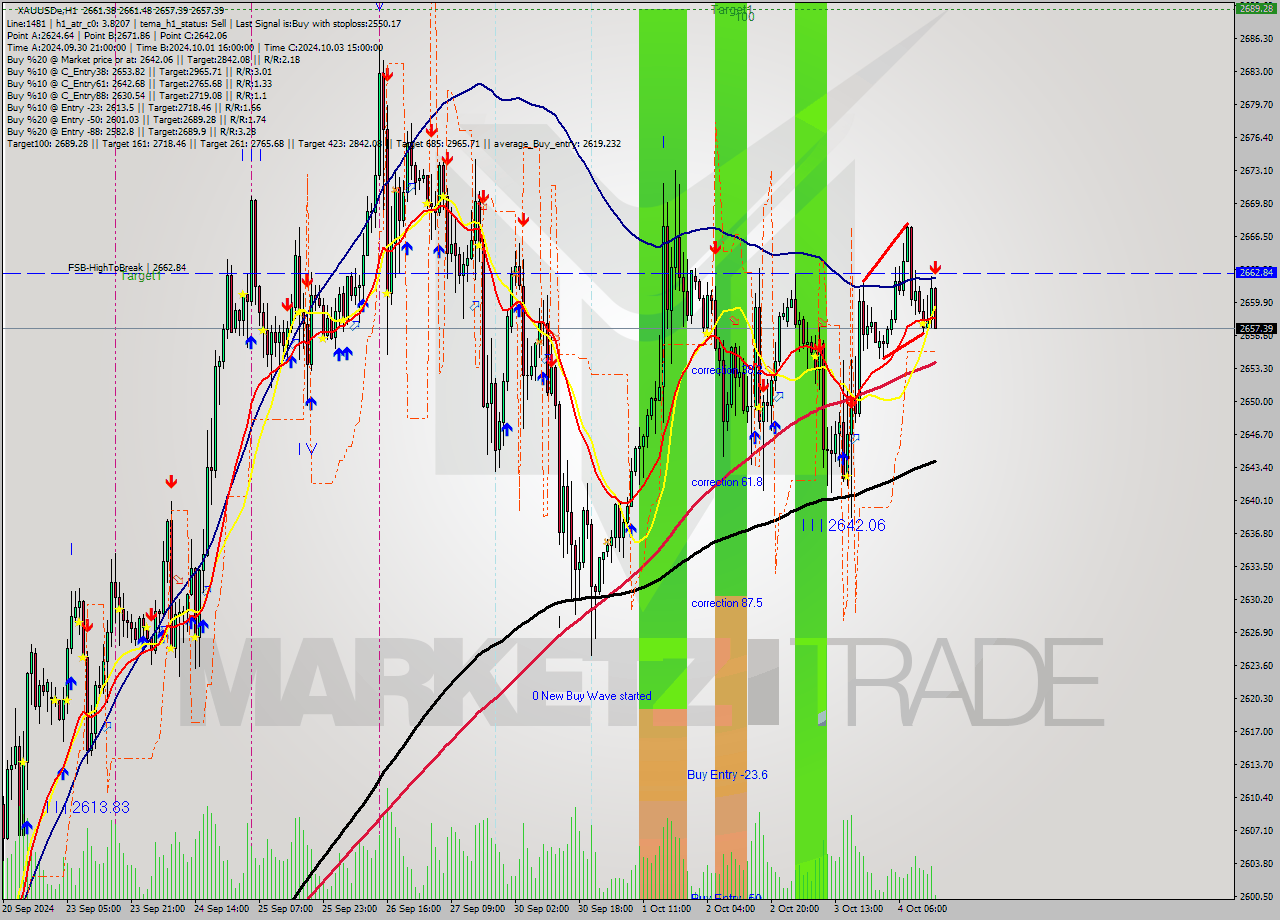Viewport: 1280px width, 920px height.
Task: Click the '4 Oct 06:00' time axis label
Action: (x=923, y=909)
